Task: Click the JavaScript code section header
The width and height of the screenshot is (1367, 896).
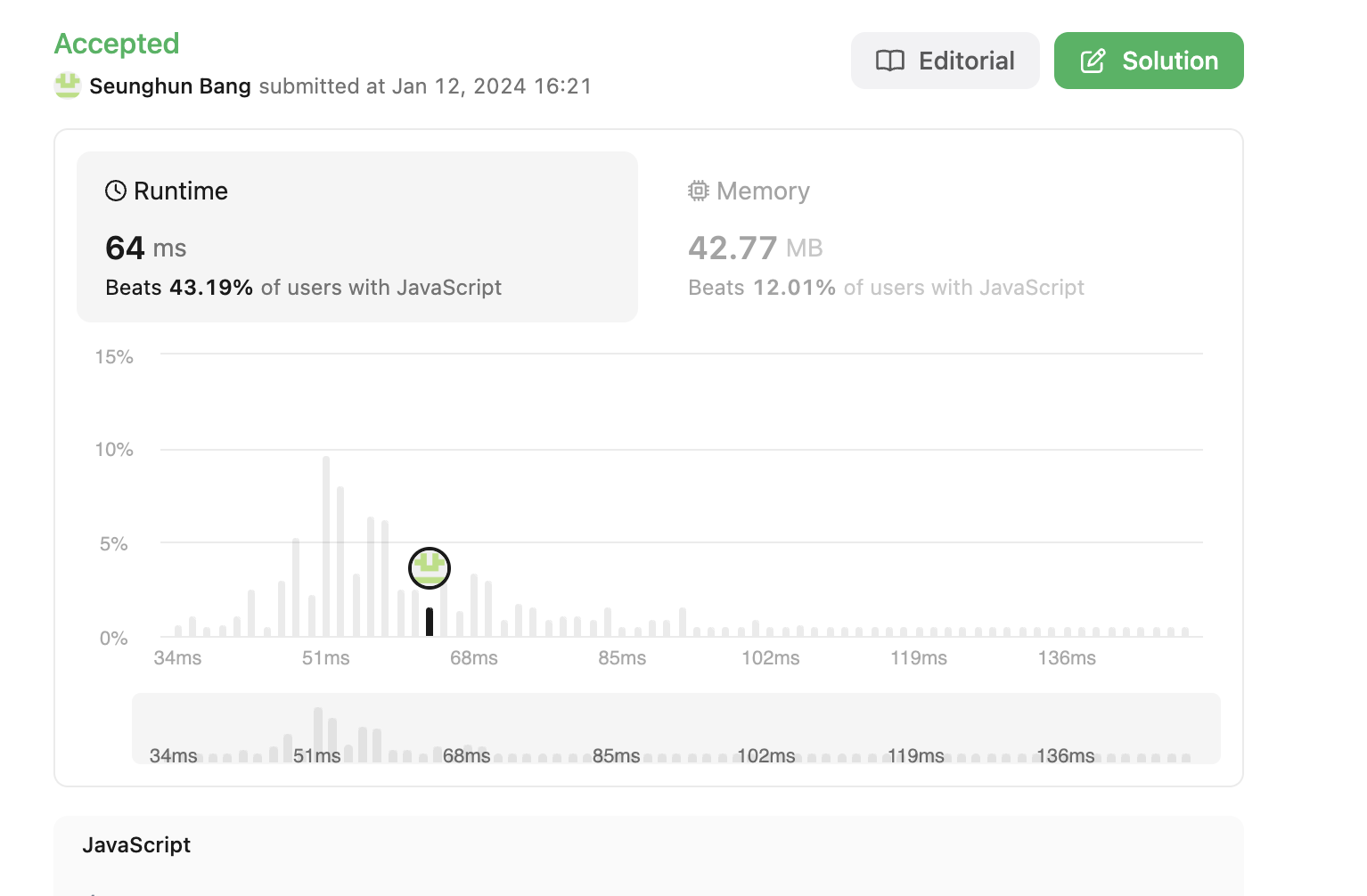Action: click(x=136, y=844)
